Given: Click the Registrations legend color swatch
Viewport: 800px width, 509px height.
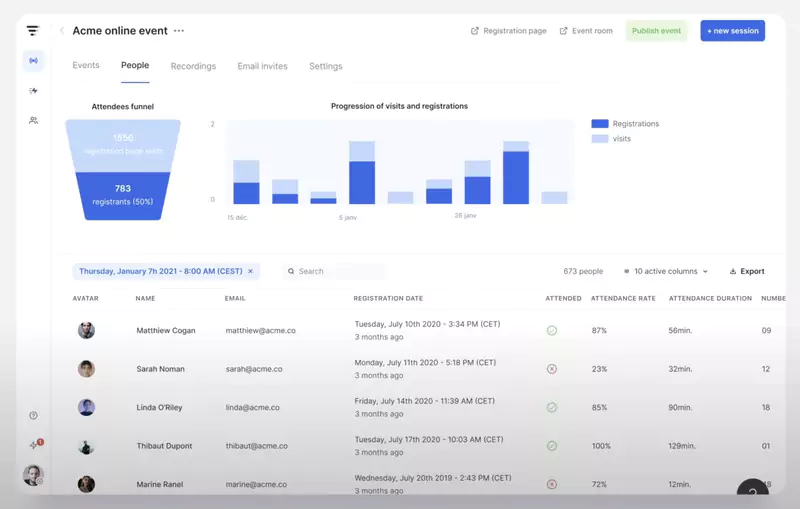Looking at the screenshot, I should click(599, 123).
